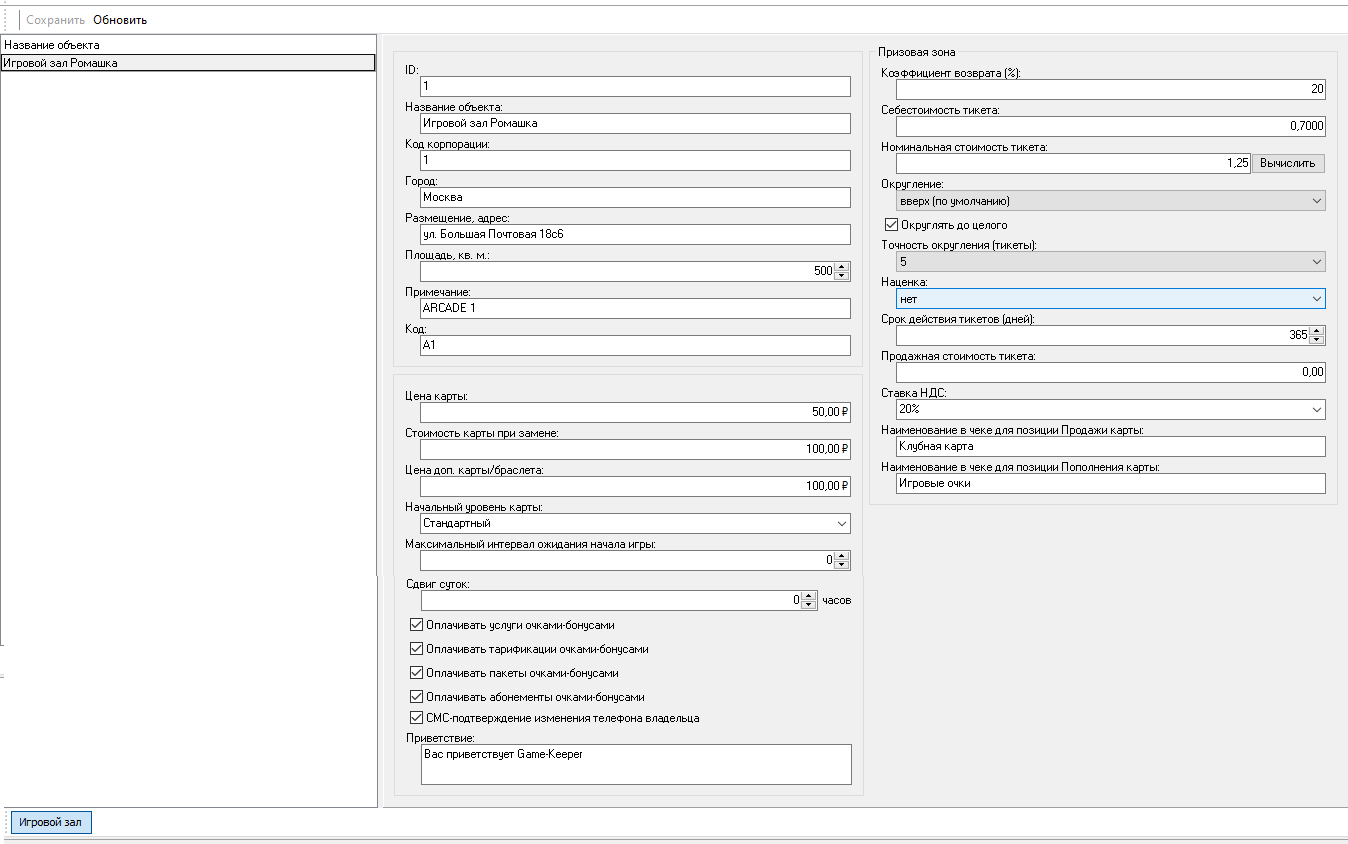Toggle Оплачивать абонементы очками-бонусами checkbox
This screenshot has width=1348, height=844.
pos(417,697)
